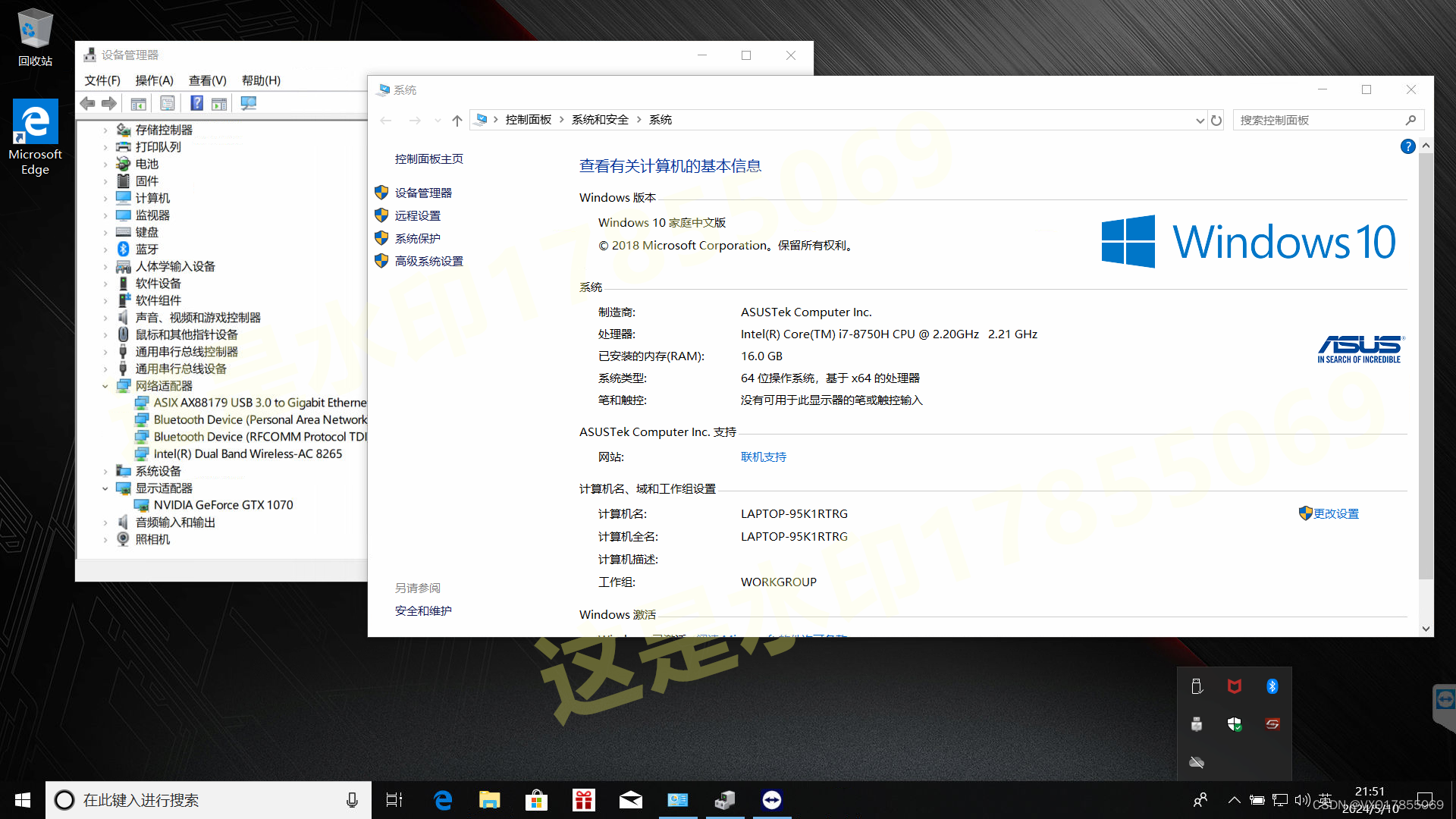Viewport: 1456px width, 819px height.
Task: Click the search magnifier in control panel search
Action: click(1410, 121)
